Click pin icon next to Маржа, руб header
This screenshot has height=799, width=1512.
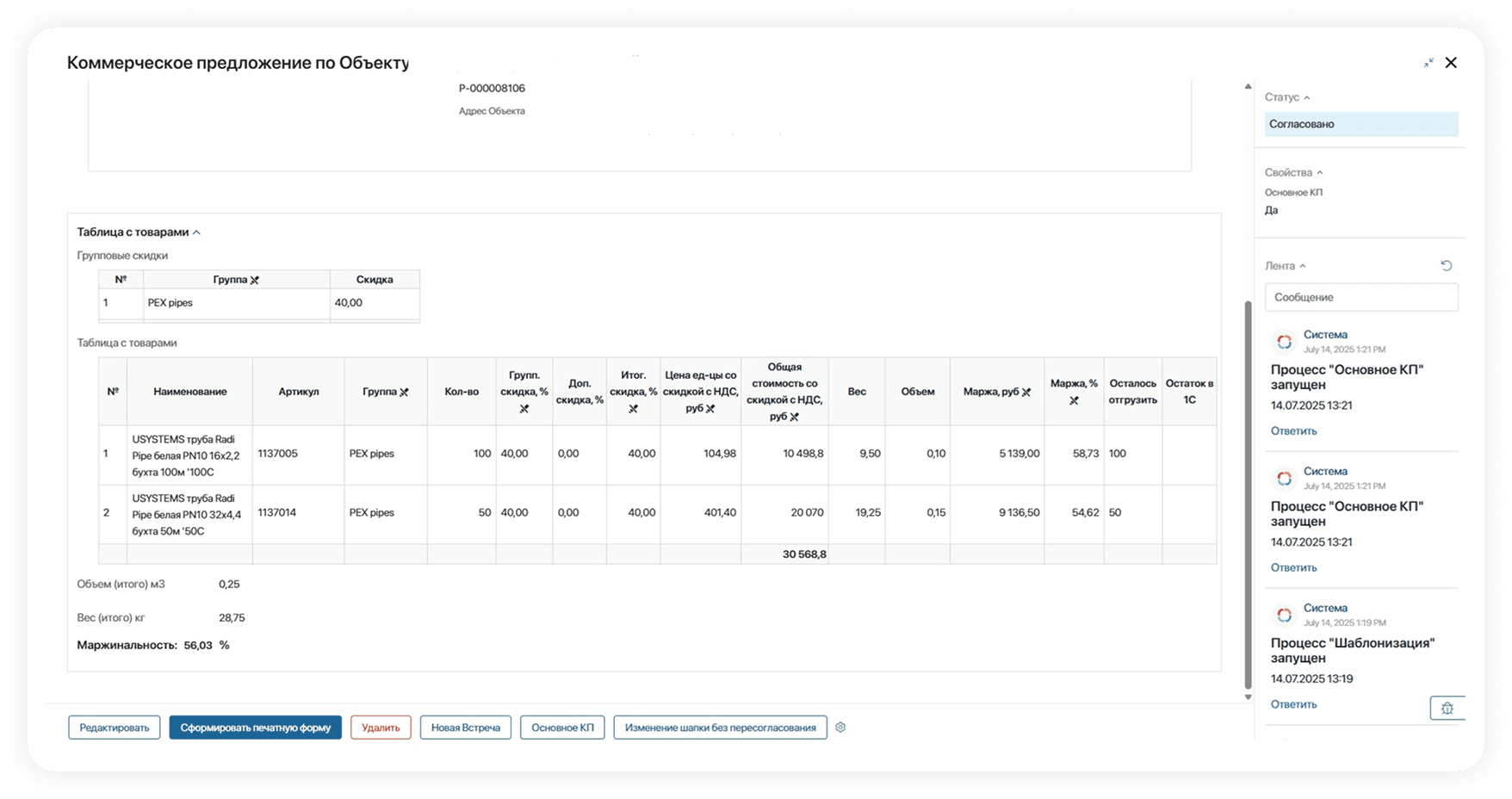pyautogui.click(x=1026, y=393)
